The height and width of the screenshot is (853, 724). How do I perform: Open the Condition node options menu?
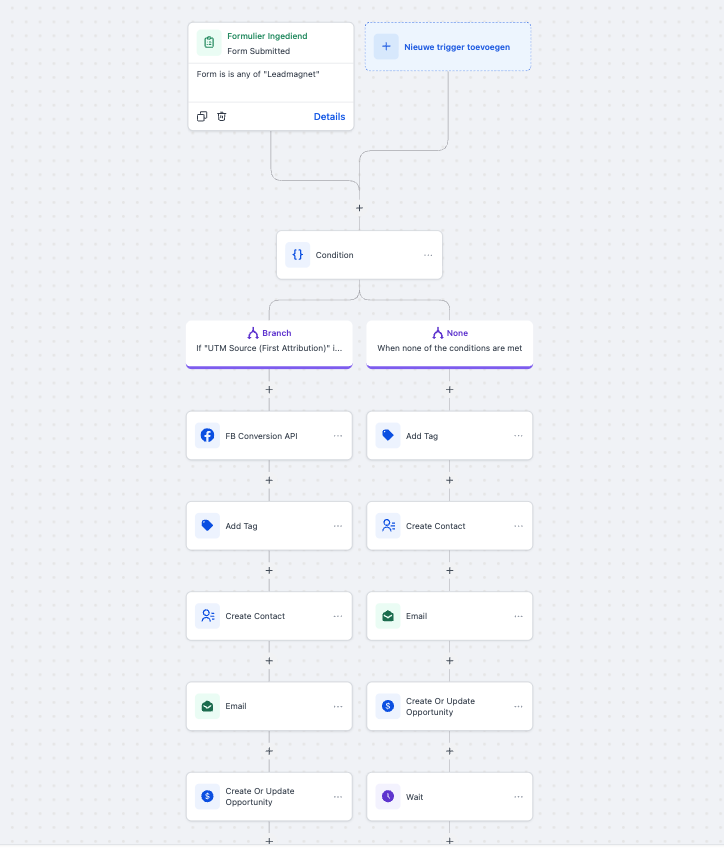click(428, 255)
